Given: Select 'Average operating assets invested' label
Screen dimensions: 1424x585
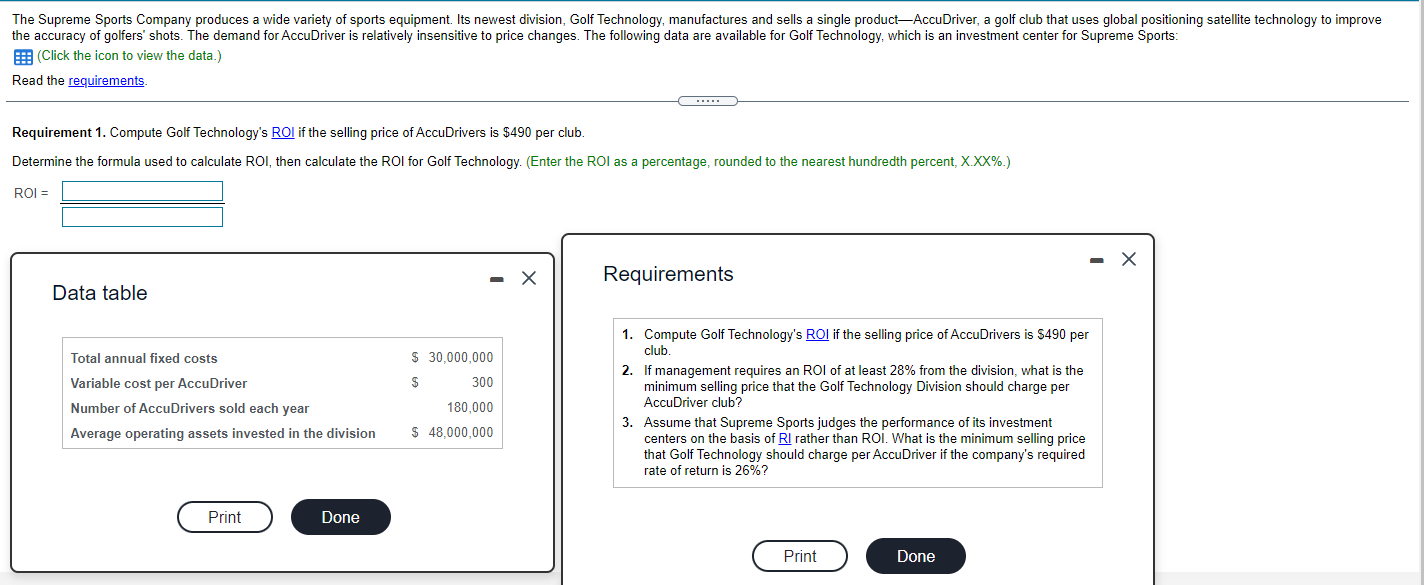Looking at the screenshot, I should 223,433.
